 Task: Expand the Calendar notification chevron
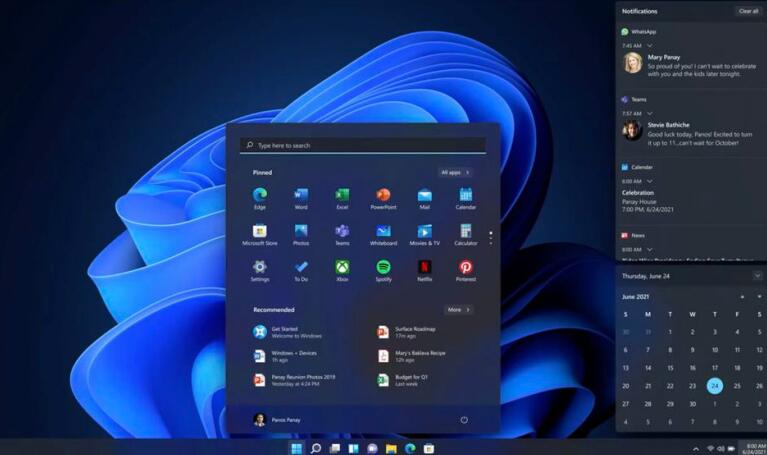[x=650, y=181]
